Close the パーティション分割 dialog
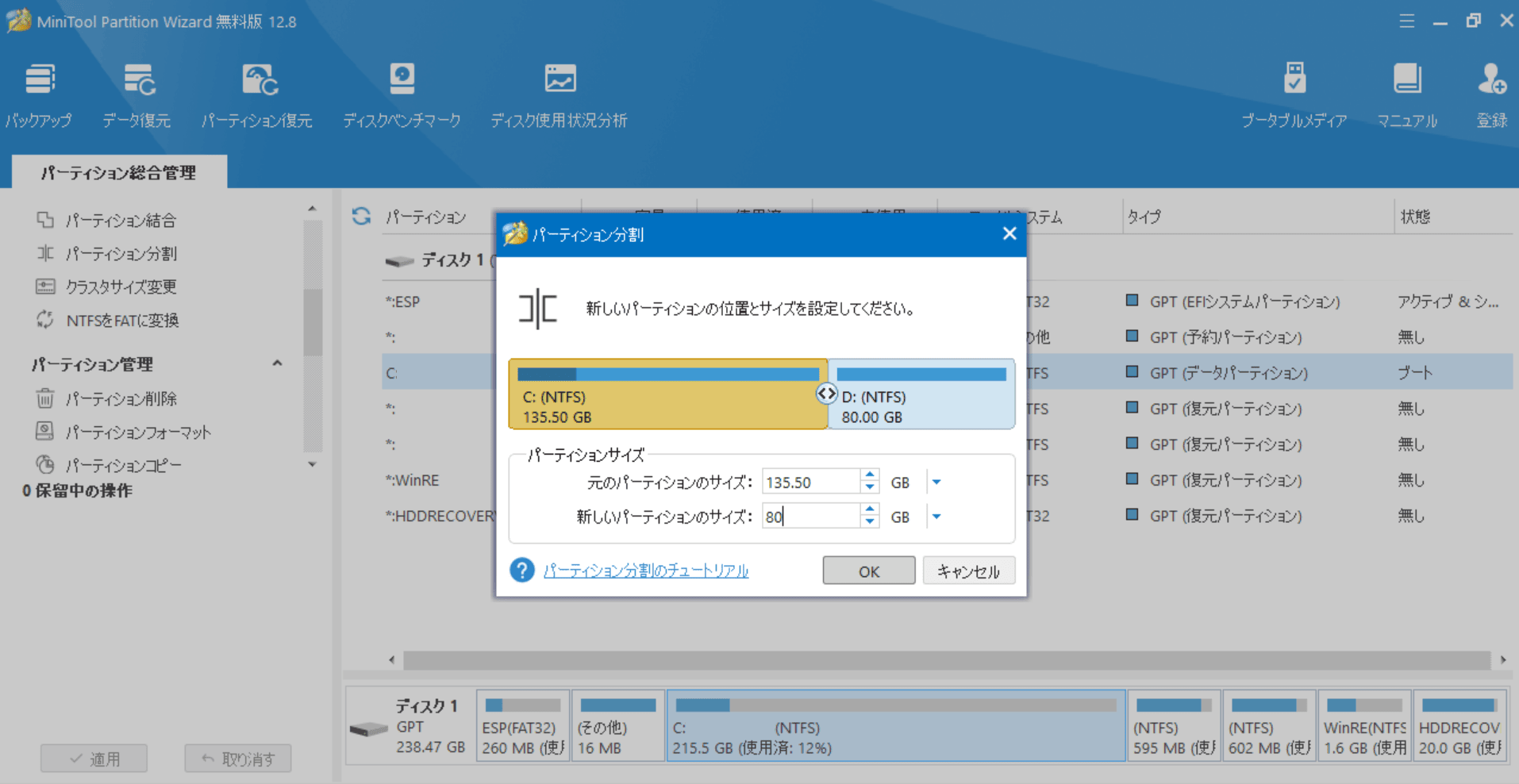This screenshot has height=784, width=1519. [1009, 233]
